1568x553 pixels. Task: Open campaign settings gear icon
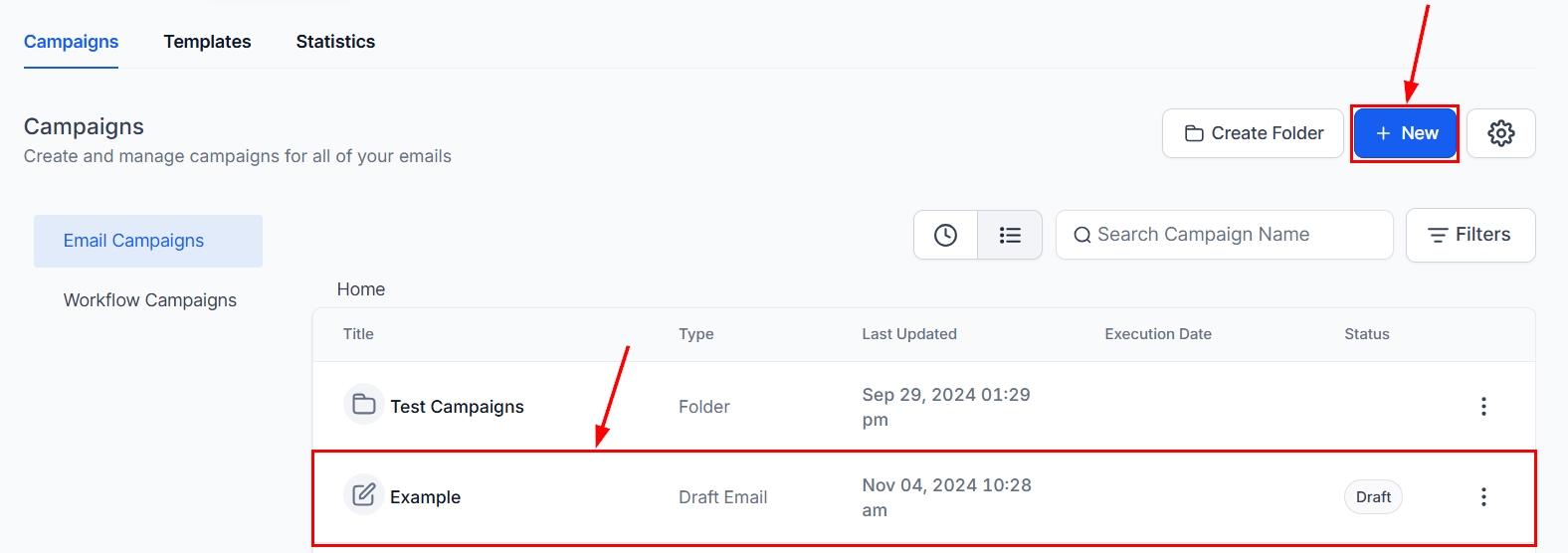click(x=1500, y=133)
